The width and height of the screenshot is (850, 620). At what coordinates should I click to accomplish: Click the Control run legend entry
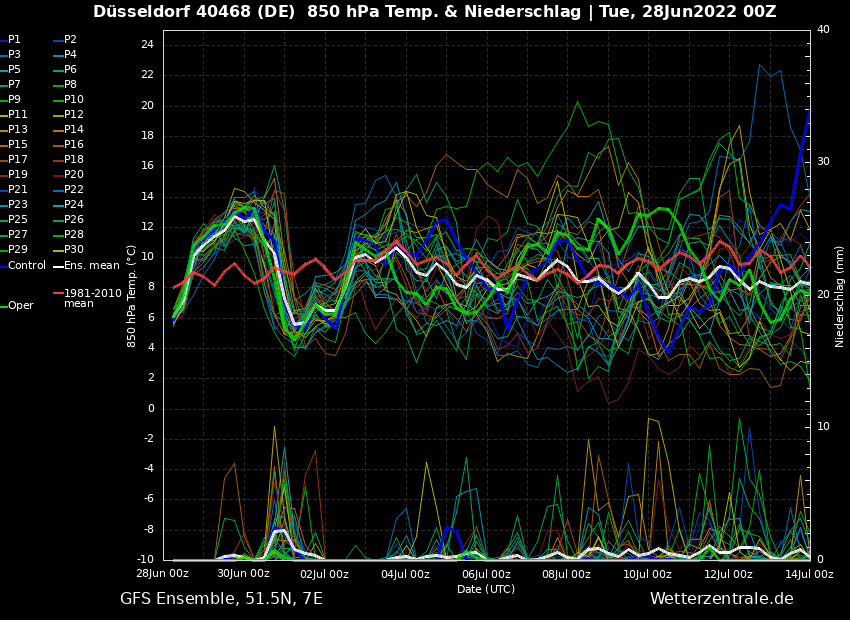(x=27, y=266)
